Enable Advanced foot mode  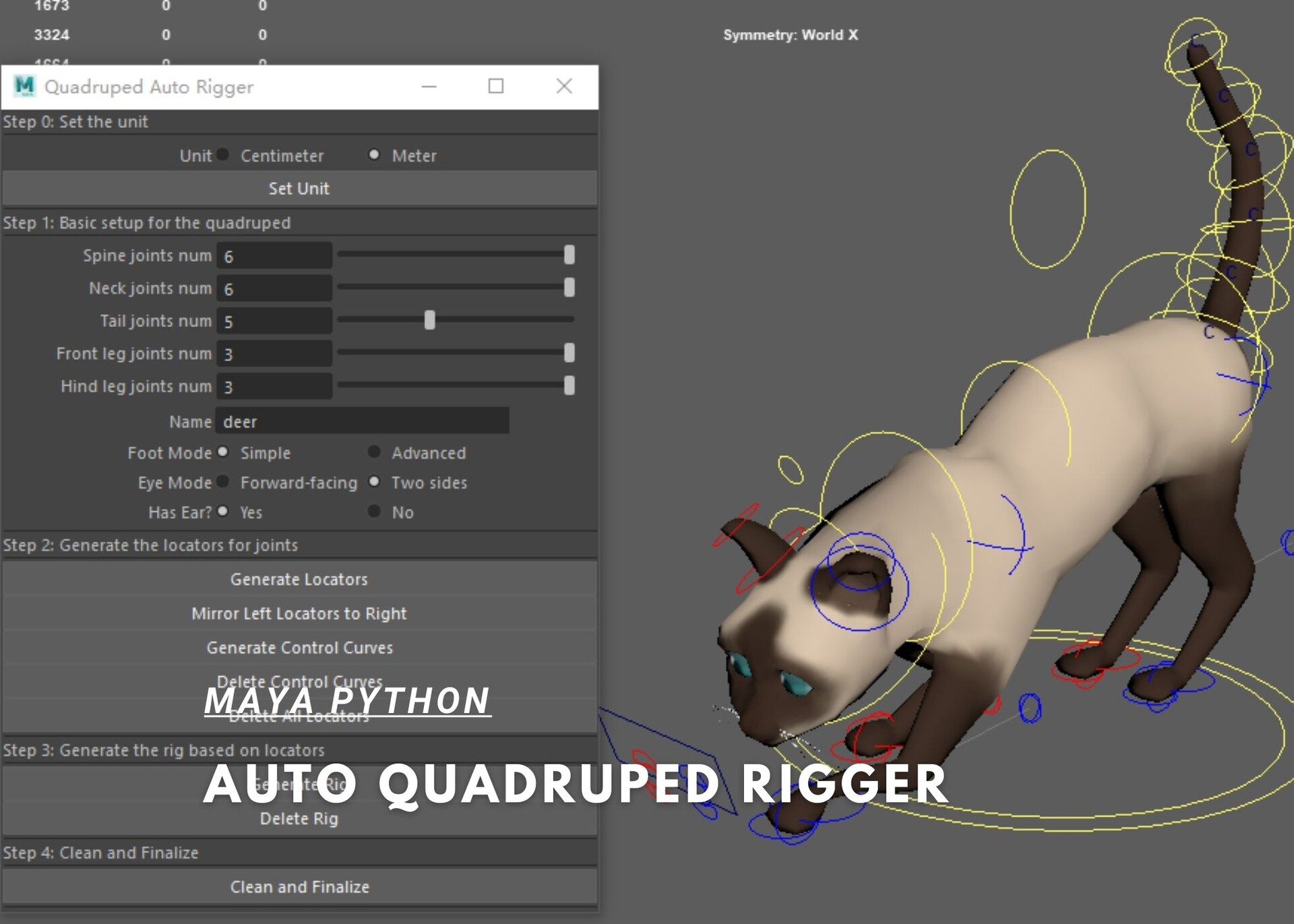pos(375,452)
